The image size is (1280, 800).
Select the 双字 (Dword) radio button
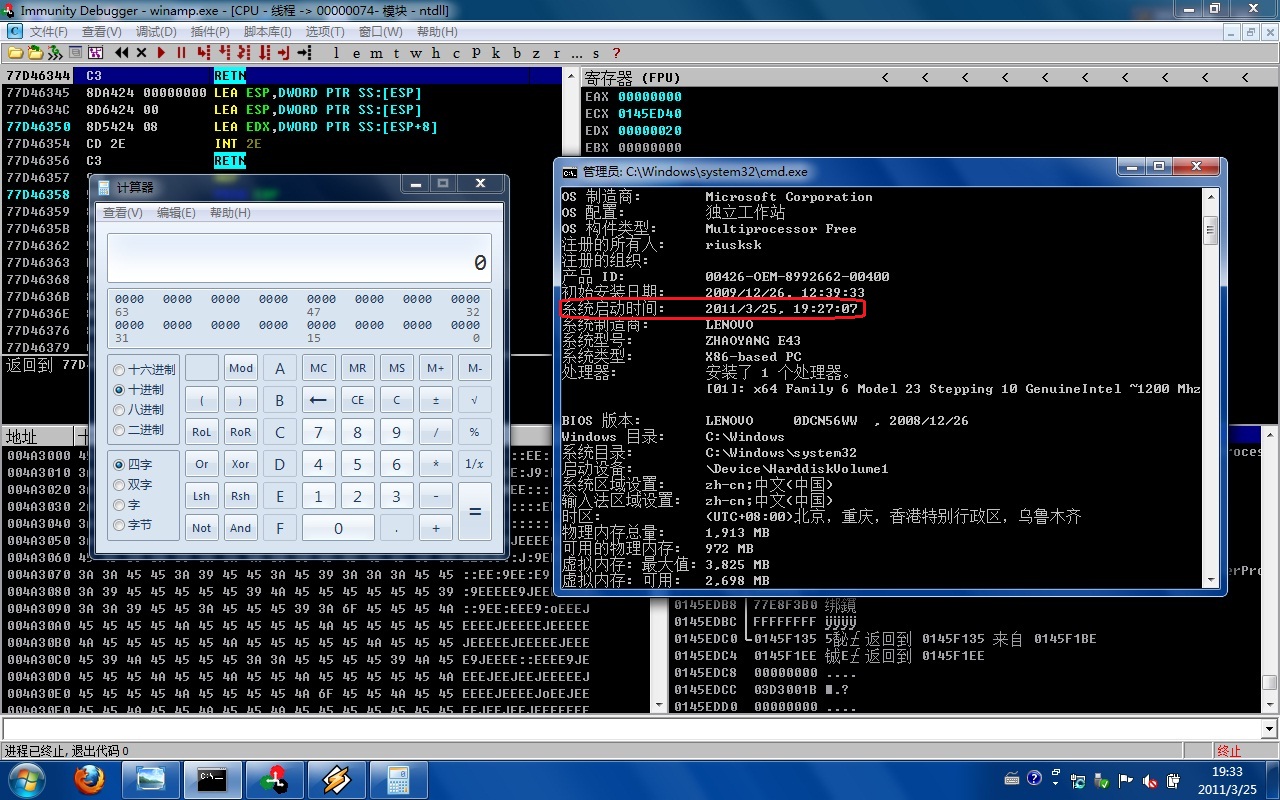[x=133, y=484]
